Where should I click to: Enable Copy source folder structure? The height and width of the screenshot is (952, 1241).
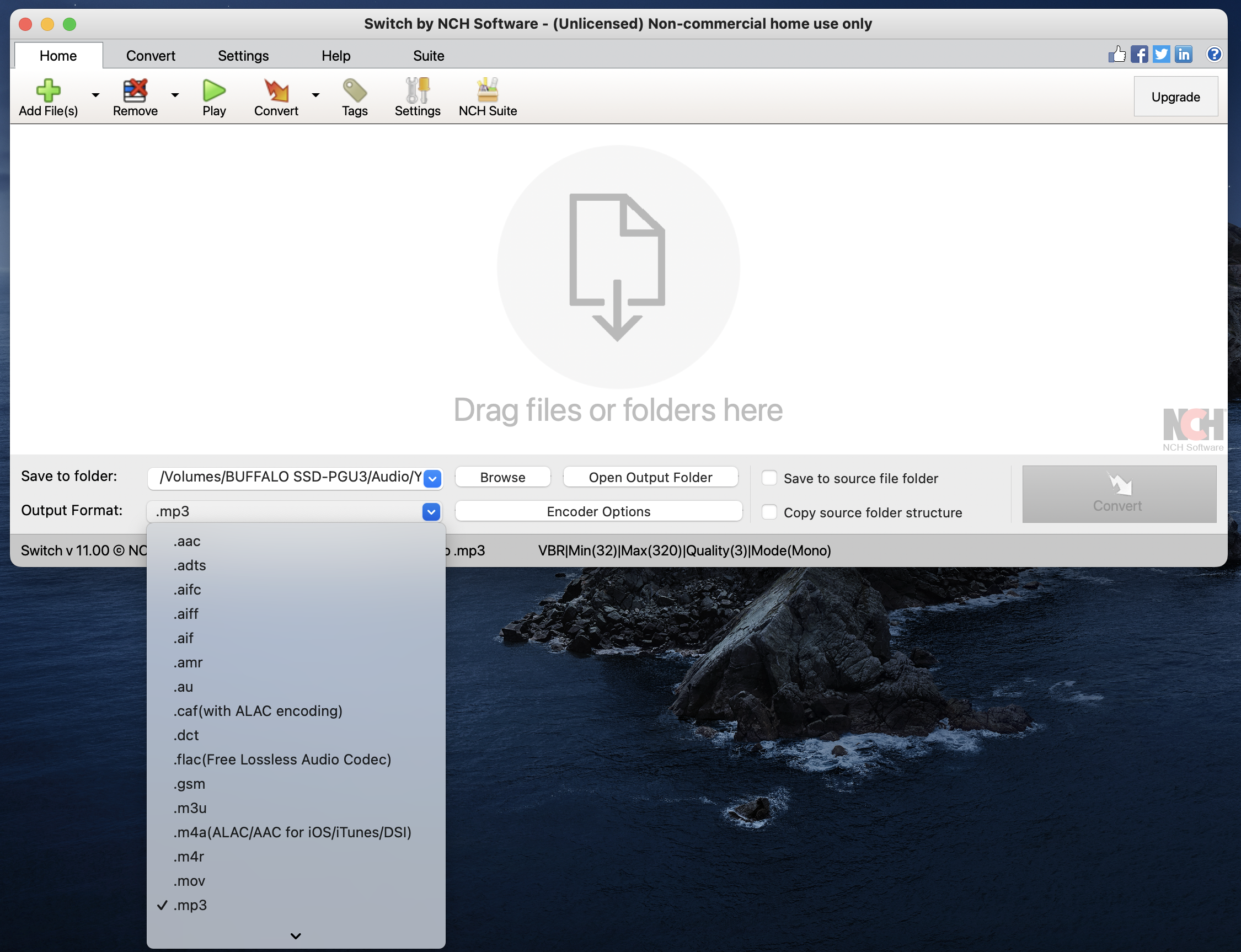coord(769,512)
